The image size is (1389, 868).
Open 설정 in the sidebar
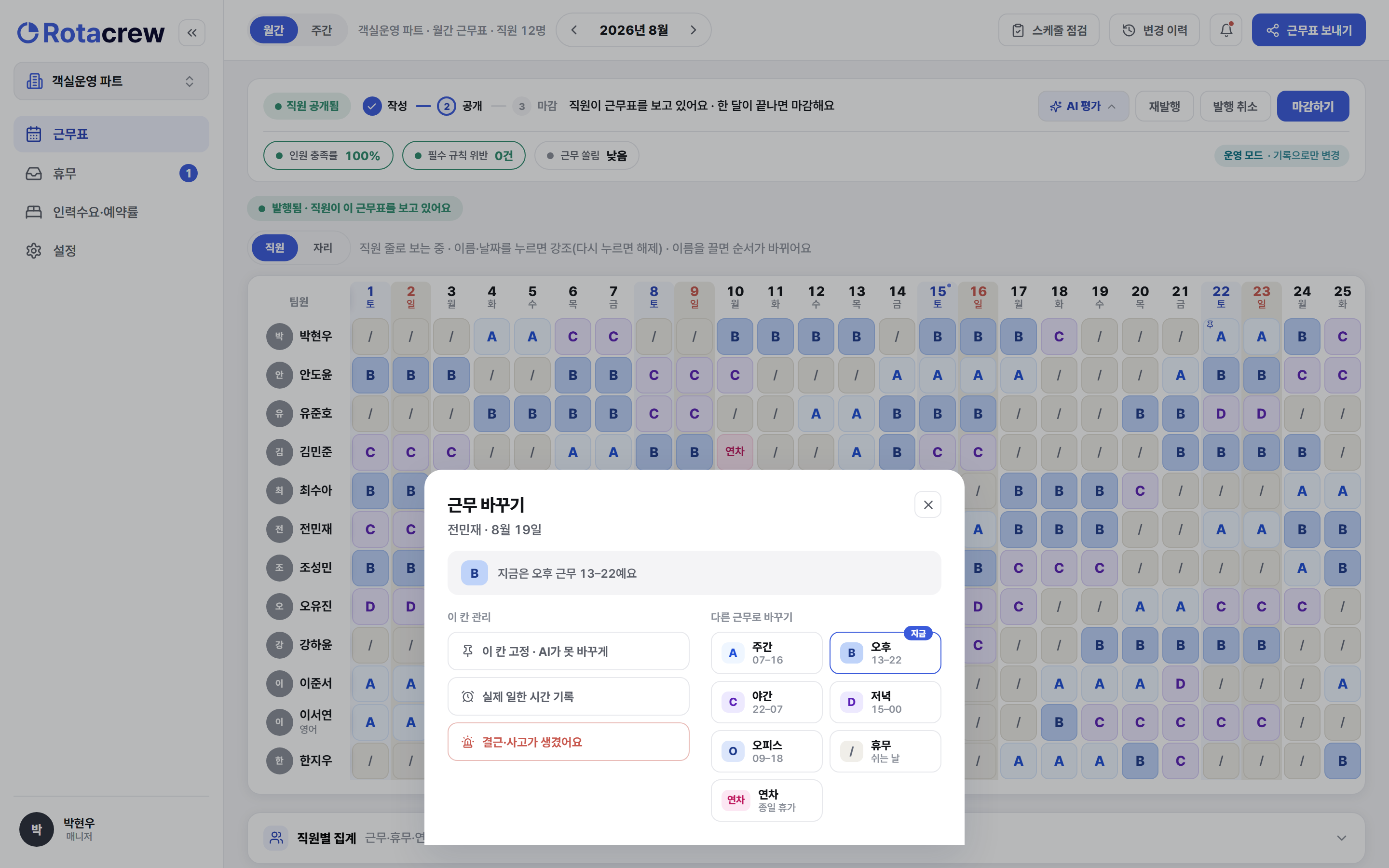point(111,250)
